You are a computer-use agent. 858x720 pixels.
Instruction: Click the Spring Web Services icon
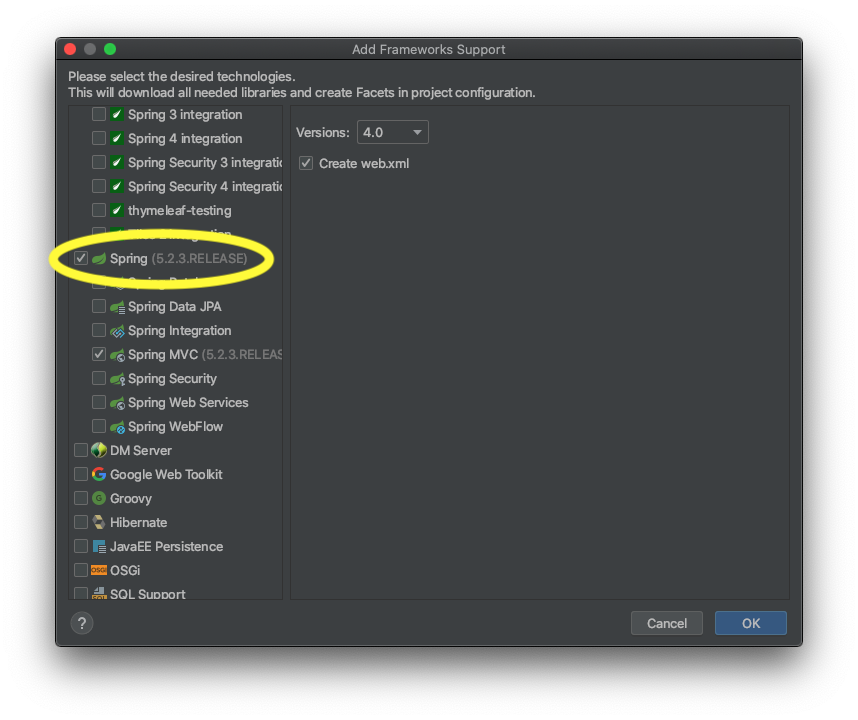coord(117,403)
